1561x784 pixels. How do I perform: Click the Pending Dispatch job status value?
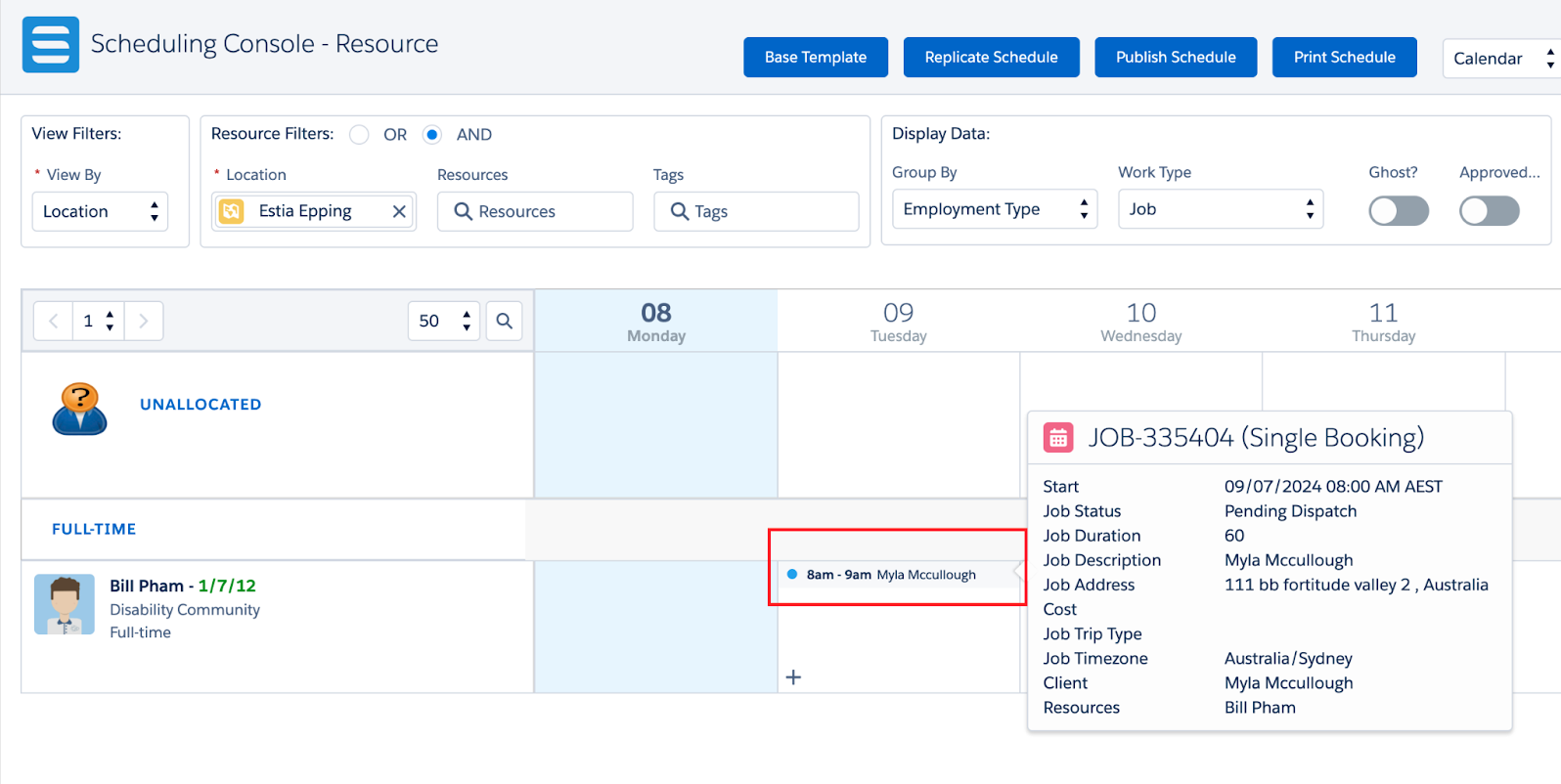coord(1291,511)
